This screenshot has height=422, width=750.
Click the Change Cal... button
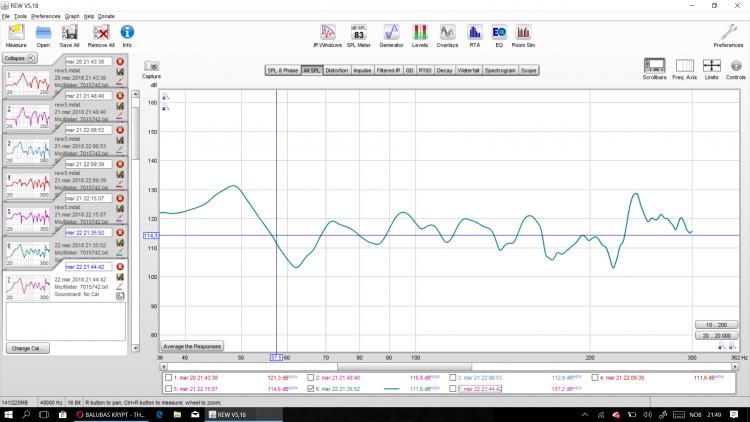[x=28, y=348]
